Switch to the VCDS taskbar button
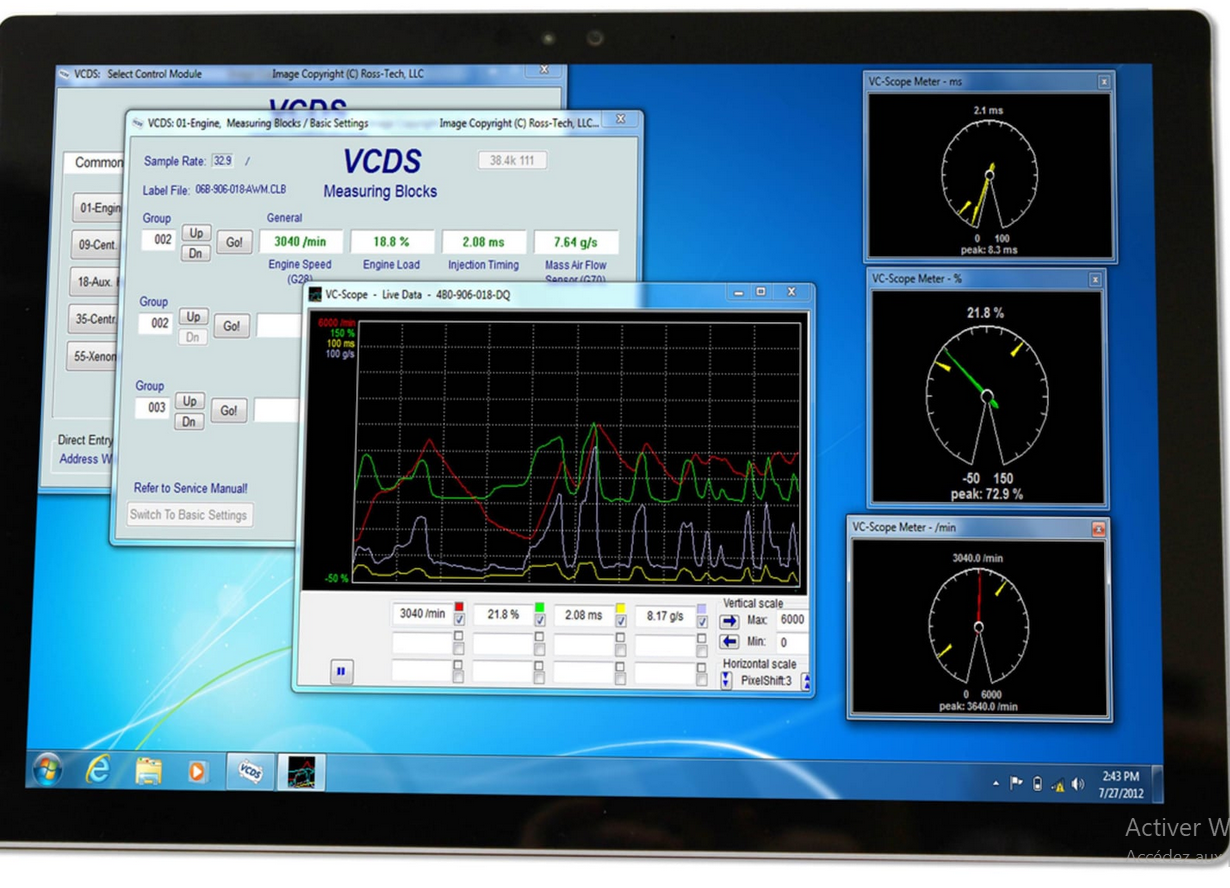 point(250,773)
